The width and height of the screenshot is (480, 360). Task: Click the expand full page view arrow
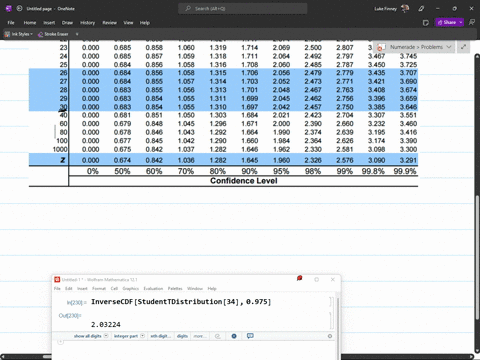coord(463,47)
